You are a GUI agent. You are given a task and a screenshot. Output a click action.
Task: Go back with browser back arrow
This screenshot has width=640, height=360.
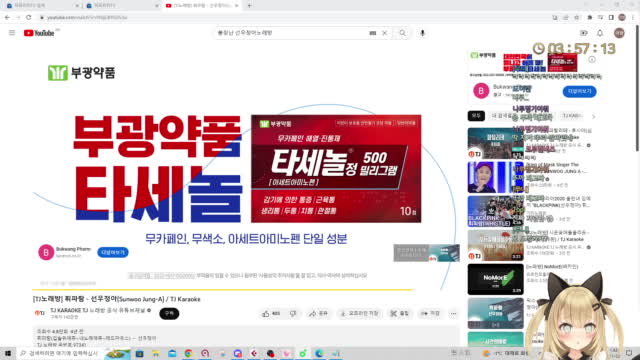click(x=7, y=18)
